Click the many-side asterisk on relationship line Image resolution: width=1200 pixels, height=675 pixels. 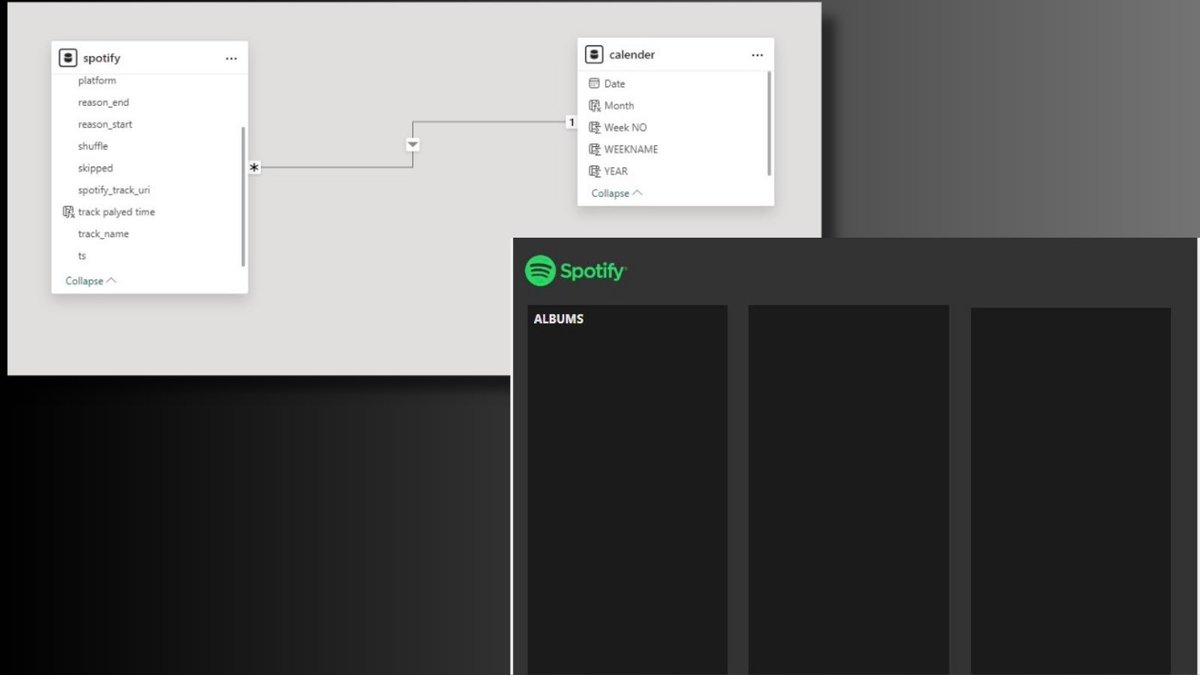coord(254,168)
